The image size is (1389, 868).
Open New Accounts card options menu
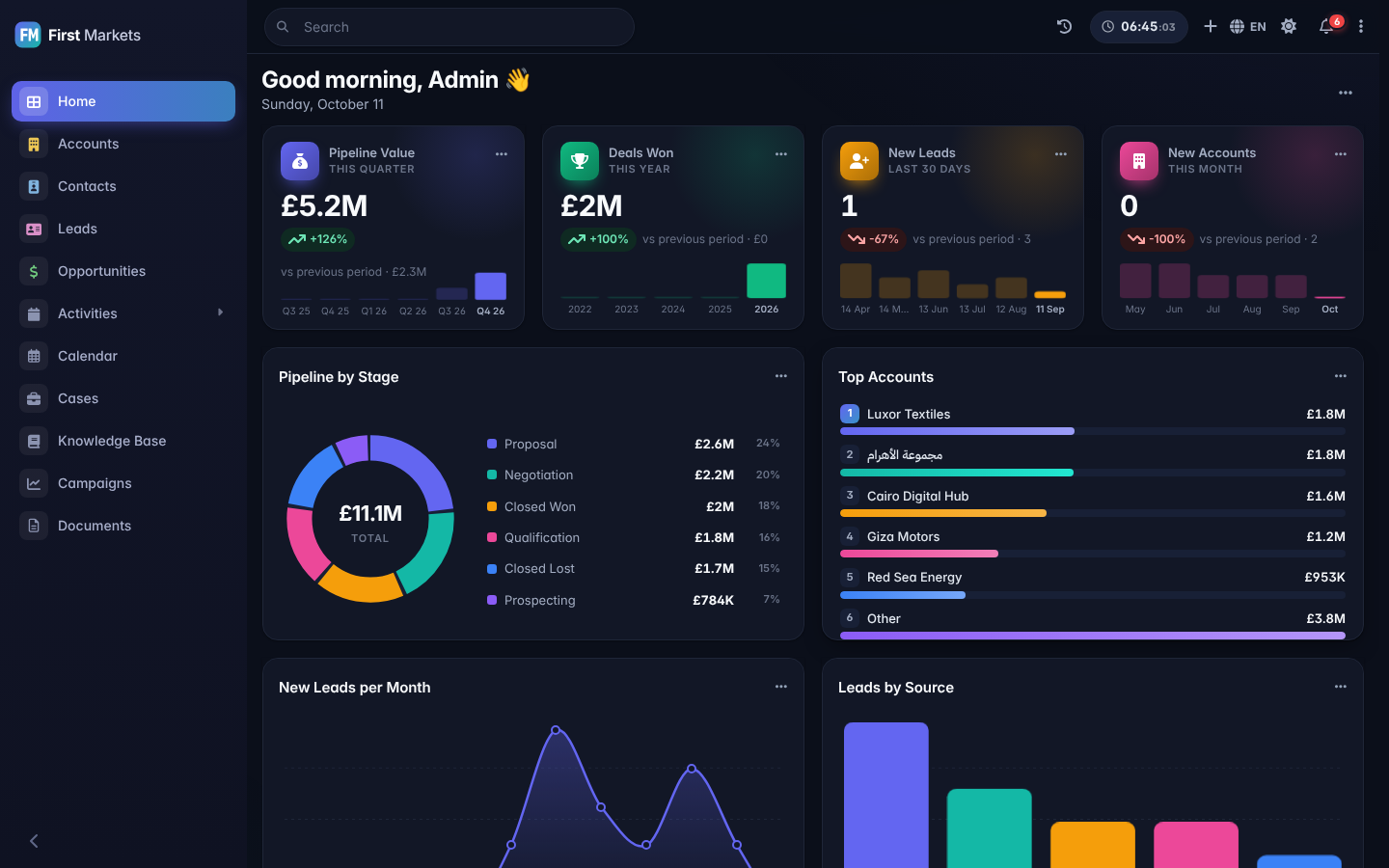click(x=1341, y=154)
